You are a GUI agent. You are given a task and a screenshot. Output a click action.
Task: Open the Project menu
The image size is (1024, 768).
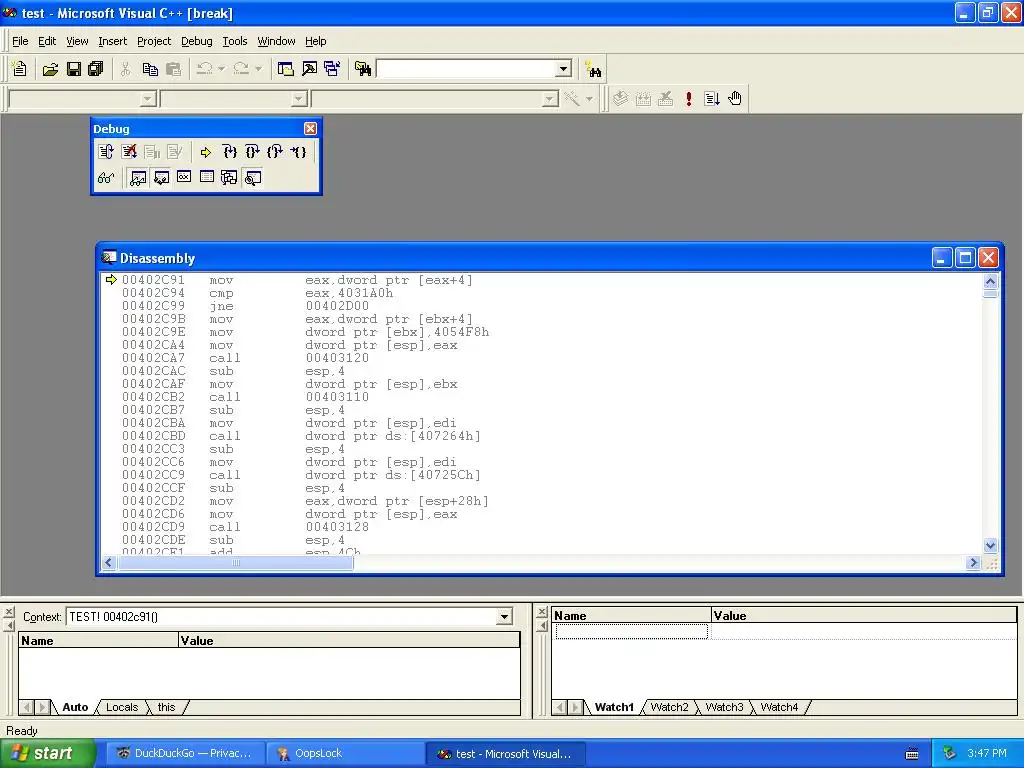154,41
